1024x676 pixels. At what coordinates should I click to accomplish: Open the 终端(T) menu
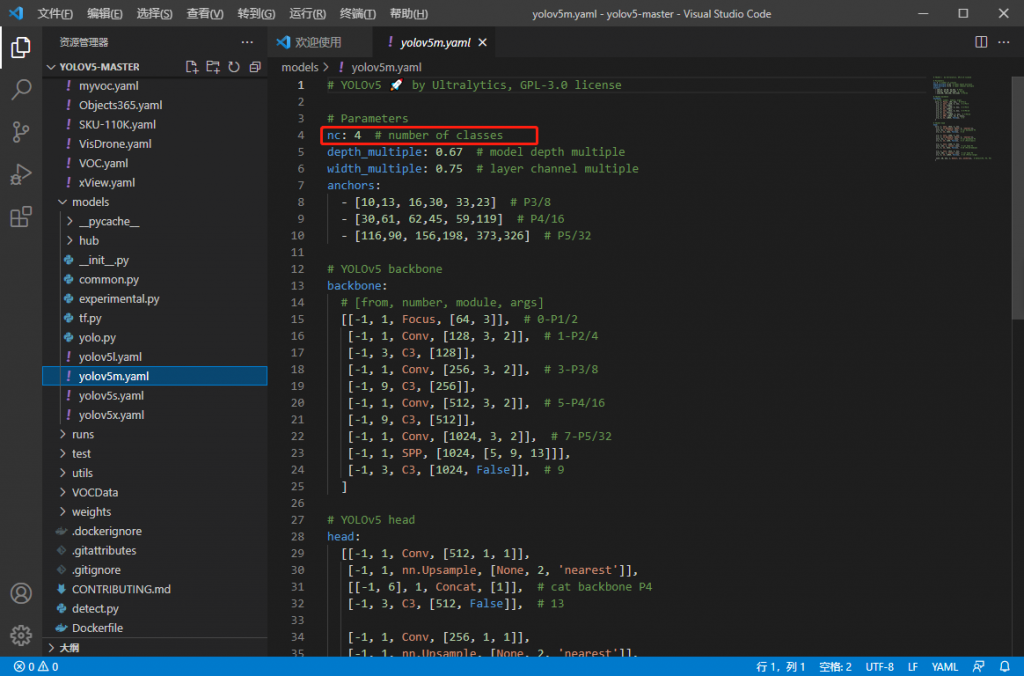coord(358,14)
